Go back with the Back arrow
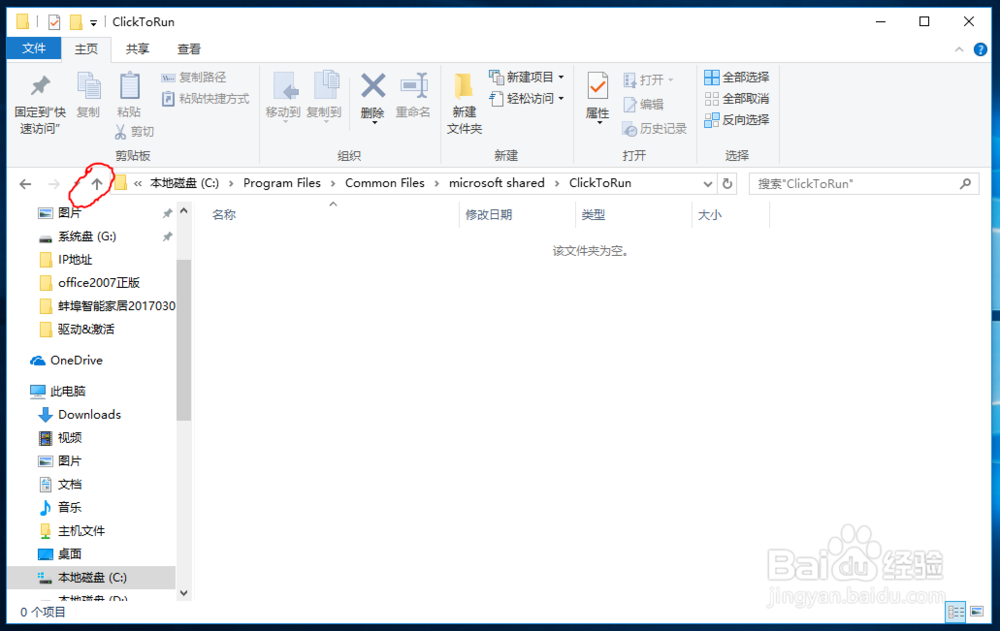The height and width of the screenshot is (631, 1000). (x=26, y=184)
